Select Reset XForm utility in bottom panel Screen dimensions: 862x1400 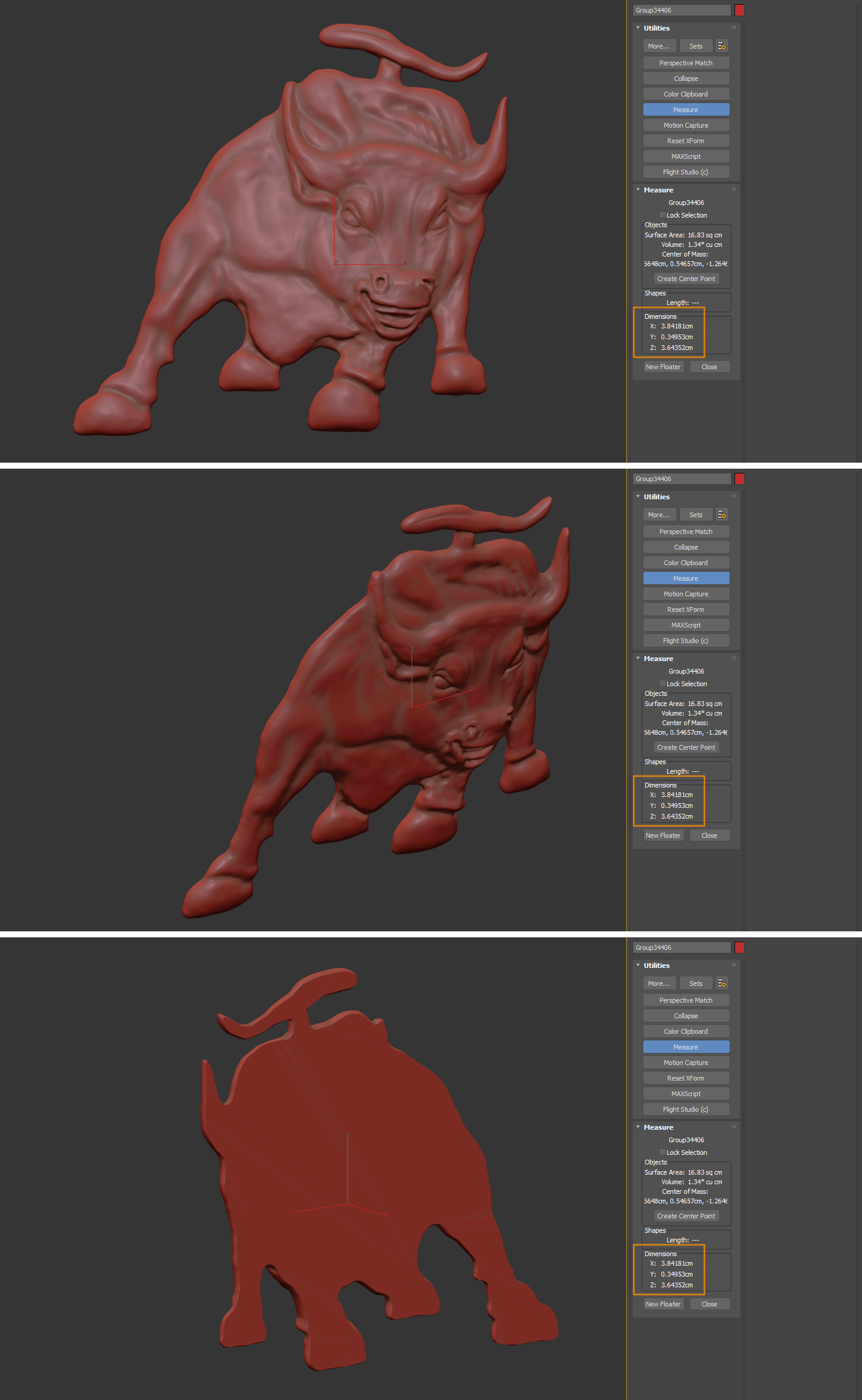tap(686, 1078)
